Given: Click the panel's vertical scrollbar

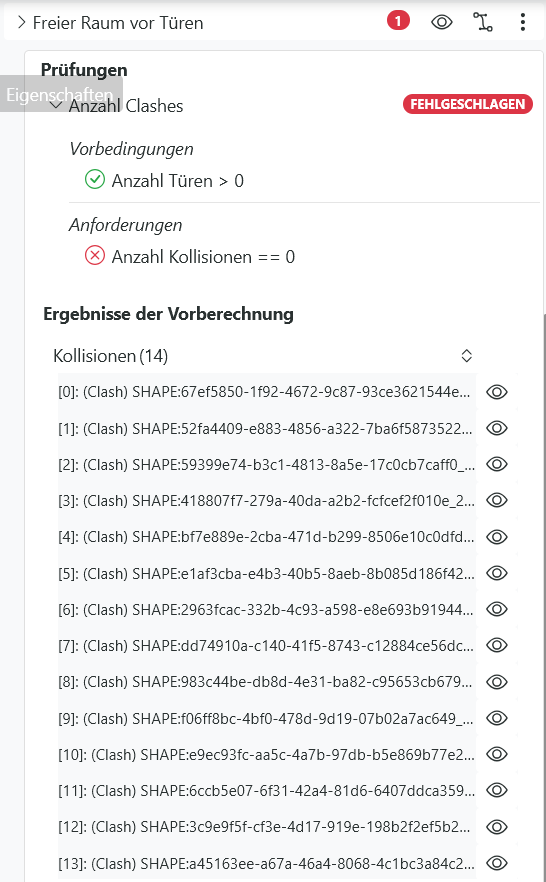Looking at the screenshot, I should tap(544, 596).
